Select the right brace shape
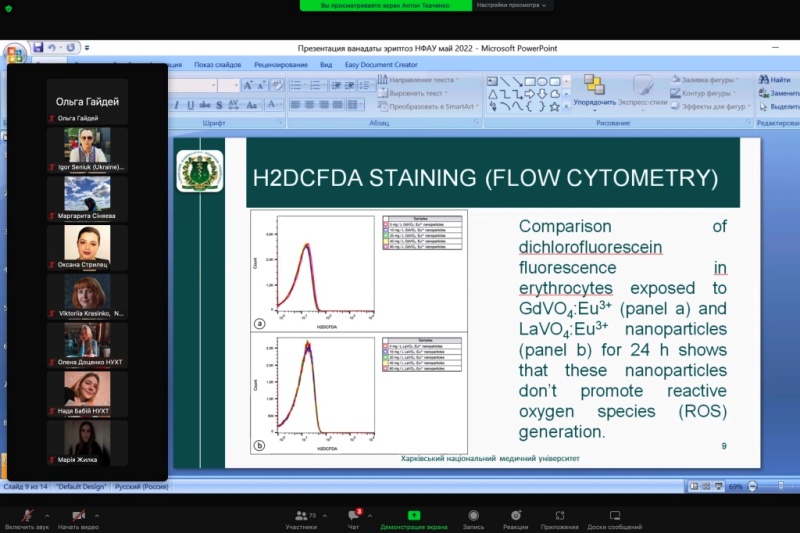 pos(542,107)
